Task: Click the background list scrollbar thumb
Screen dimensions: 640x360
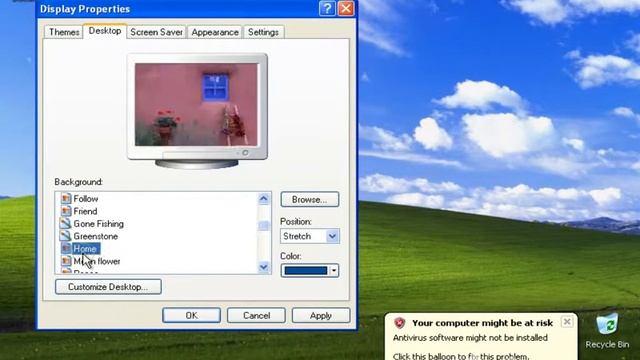Action: tap(264, 226)
